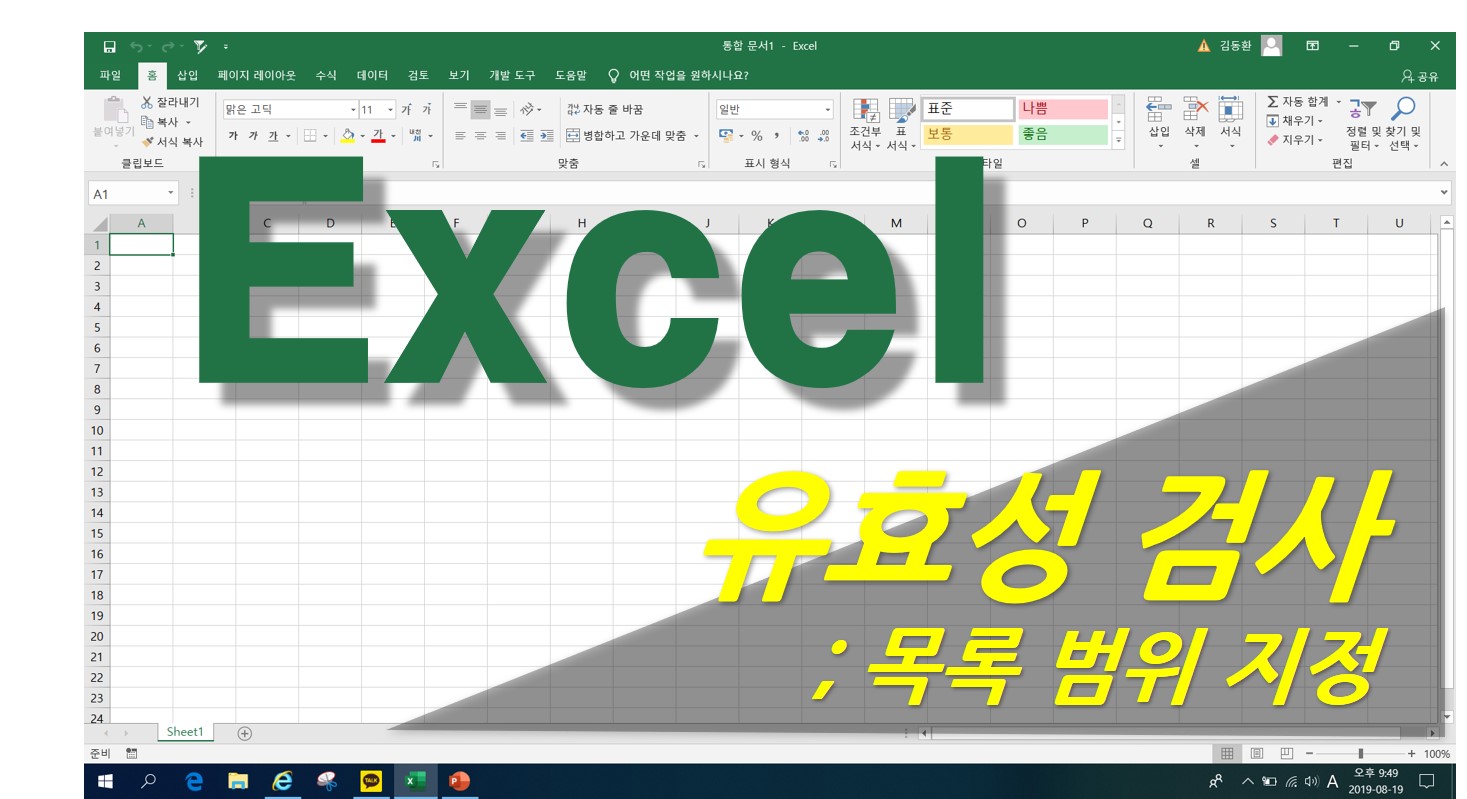
Task: Open Format as Table (표 서식)
Action: coord(901,125)
